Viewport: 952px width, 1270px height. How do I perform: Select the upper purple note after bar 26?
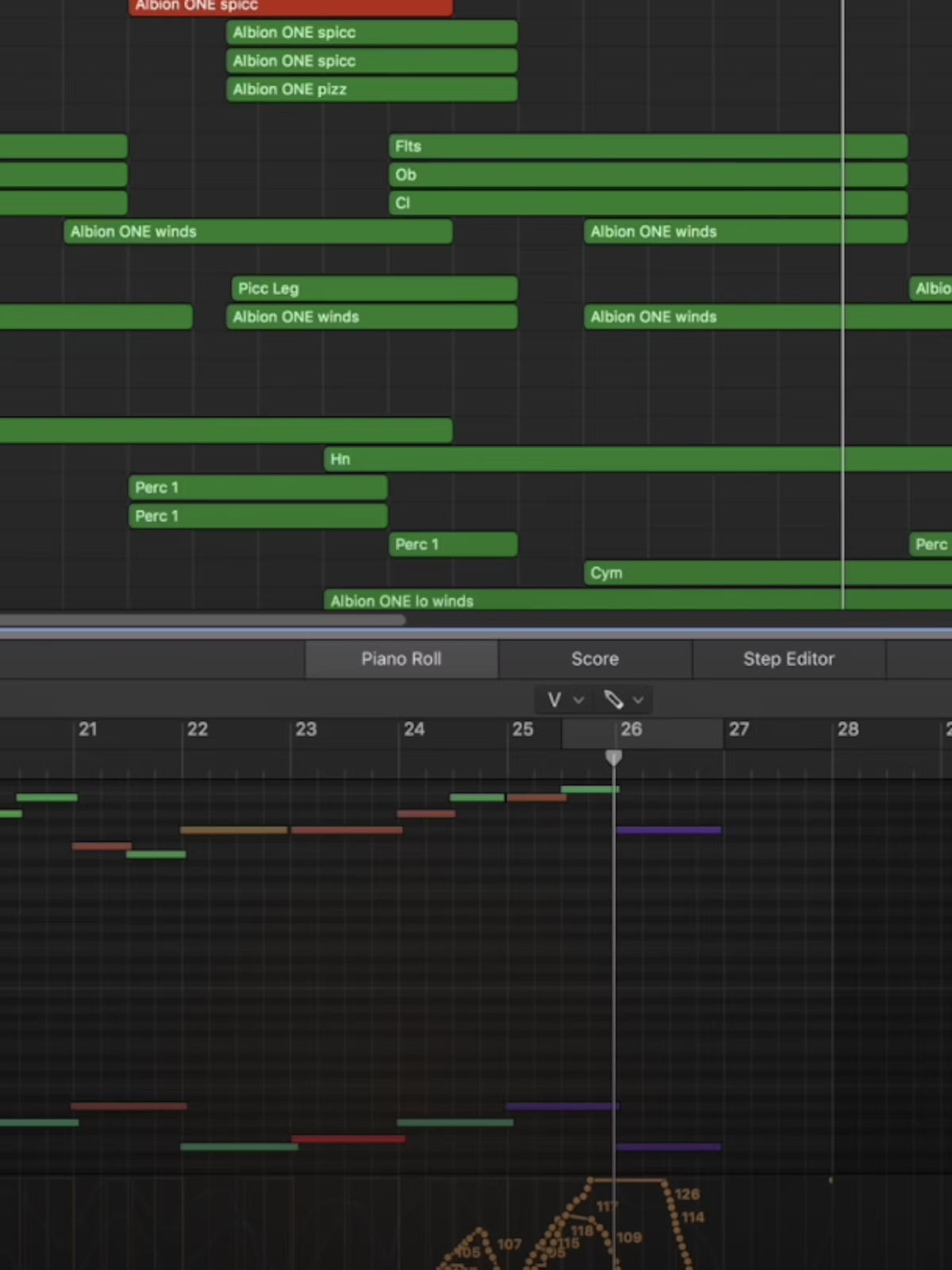pyautogui.click(x=668, y=831)
